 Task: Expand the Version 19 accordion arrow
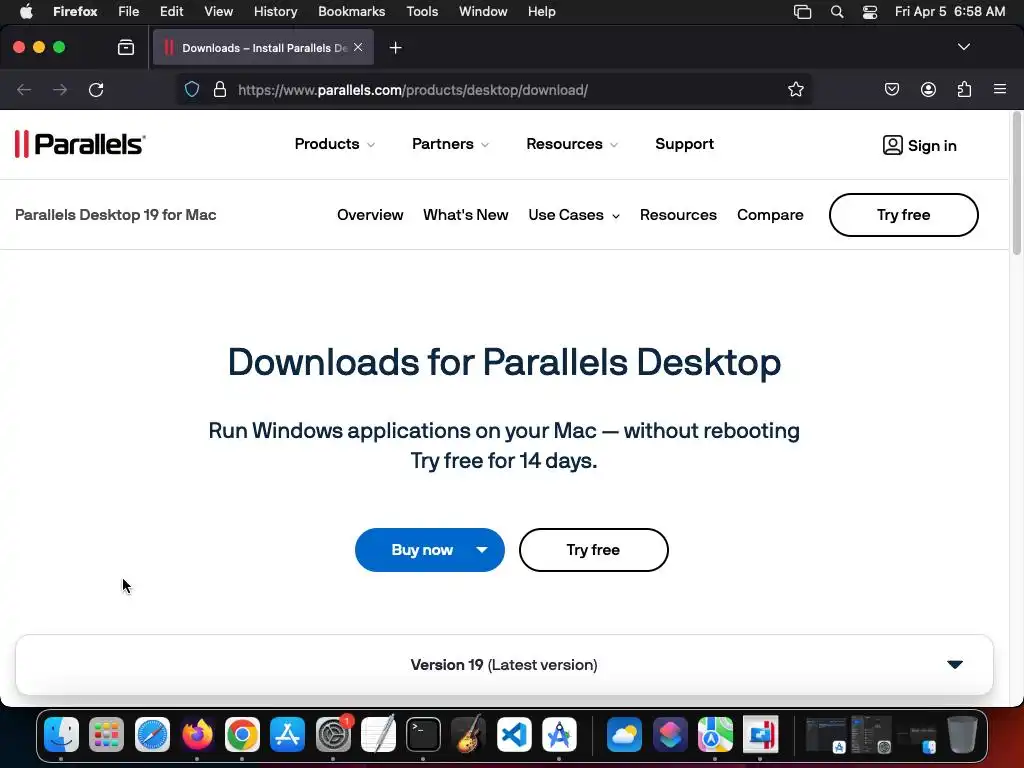point(955,665)
